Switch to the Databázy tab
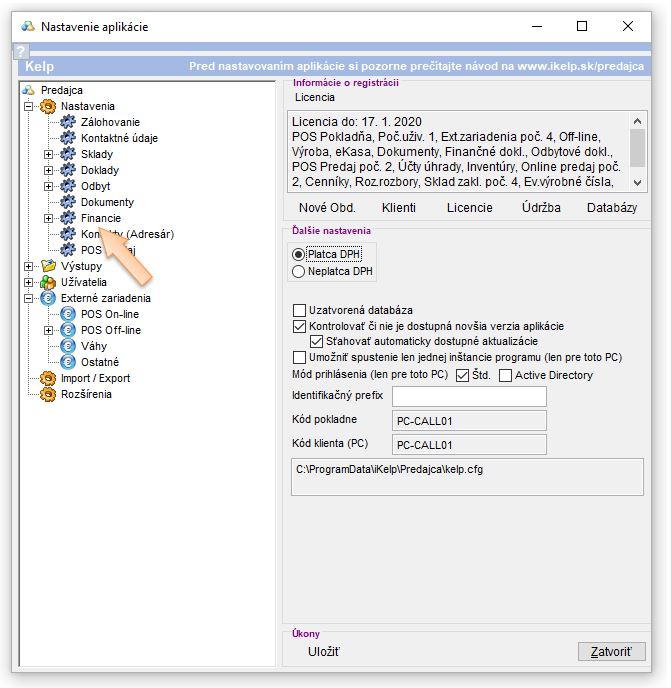Screen dimensions: 671x688 [x=612, y=208]
